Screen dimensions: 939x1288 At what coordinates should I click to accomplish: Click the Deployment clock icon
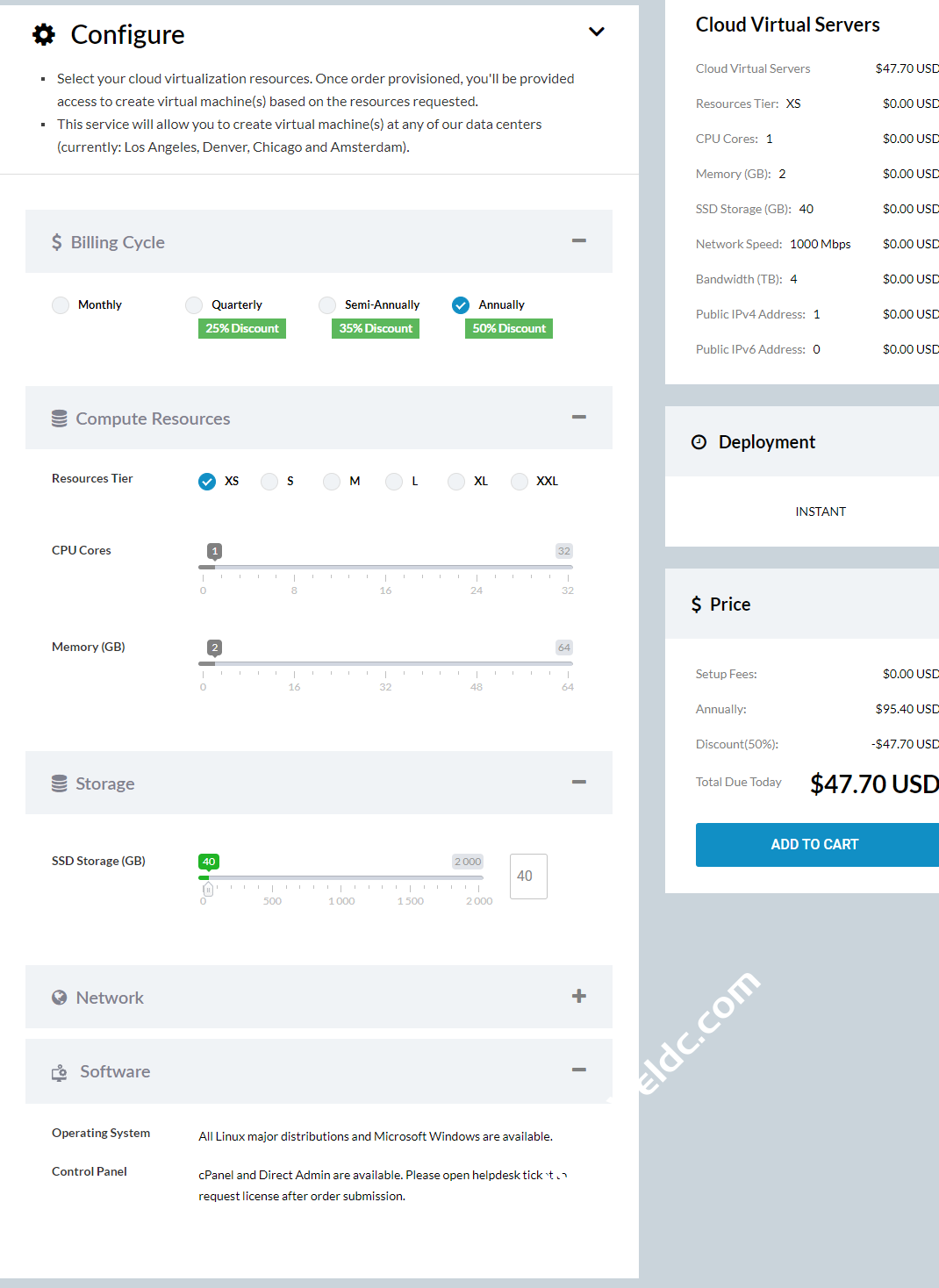(x=699, y=442)
